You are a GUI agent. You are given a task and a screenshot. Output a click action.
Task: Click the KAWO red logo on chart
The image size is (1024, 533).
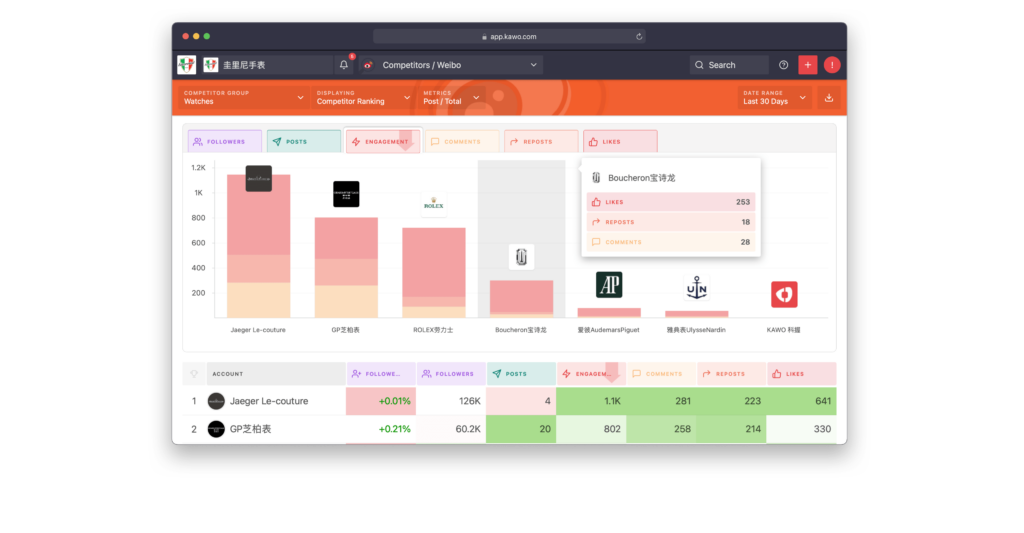click(x=784, y=294)
